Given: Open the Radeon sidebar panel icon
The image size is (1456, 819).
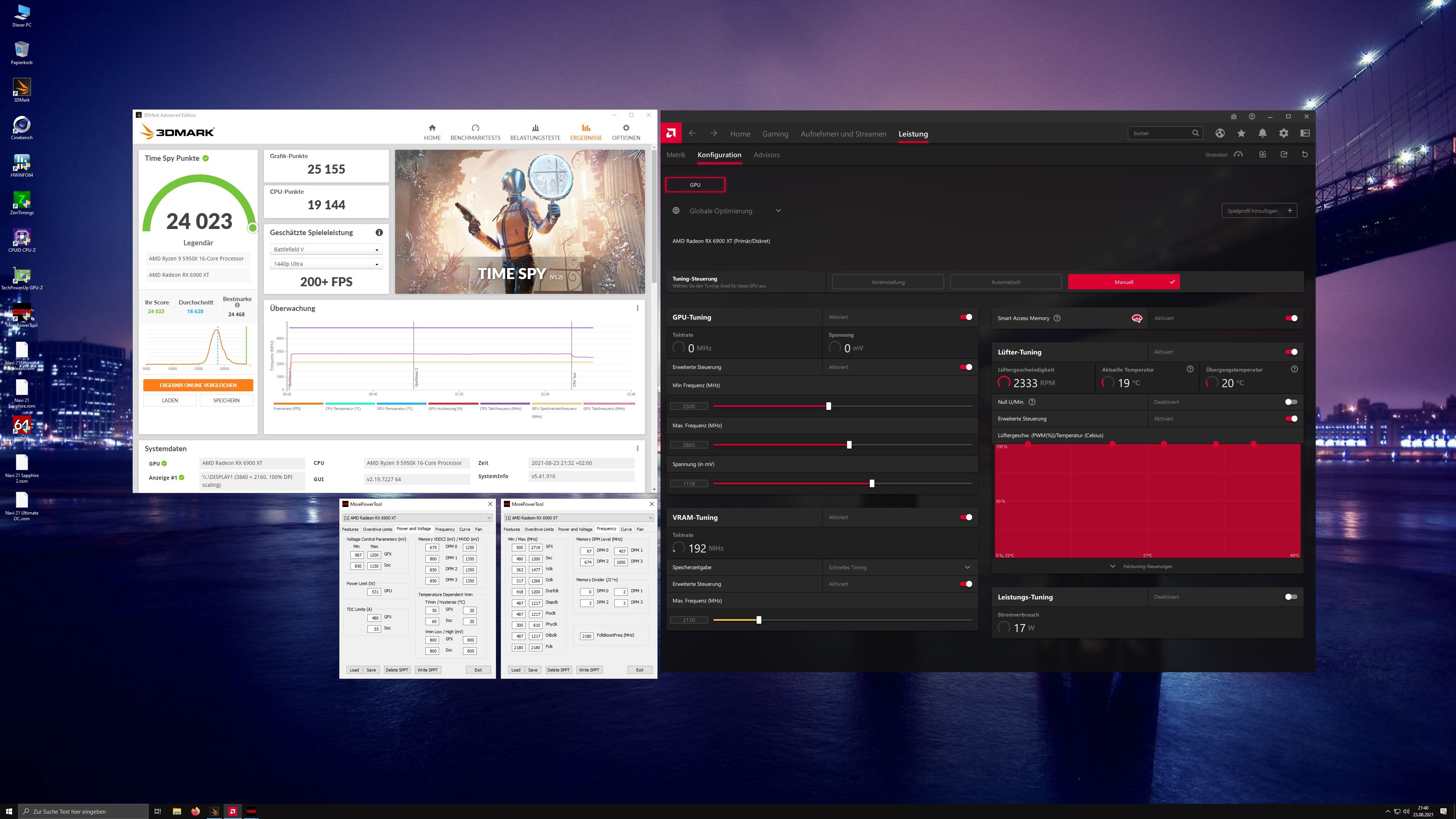Looking at the screenshot, I should [x=1305, y=133].
